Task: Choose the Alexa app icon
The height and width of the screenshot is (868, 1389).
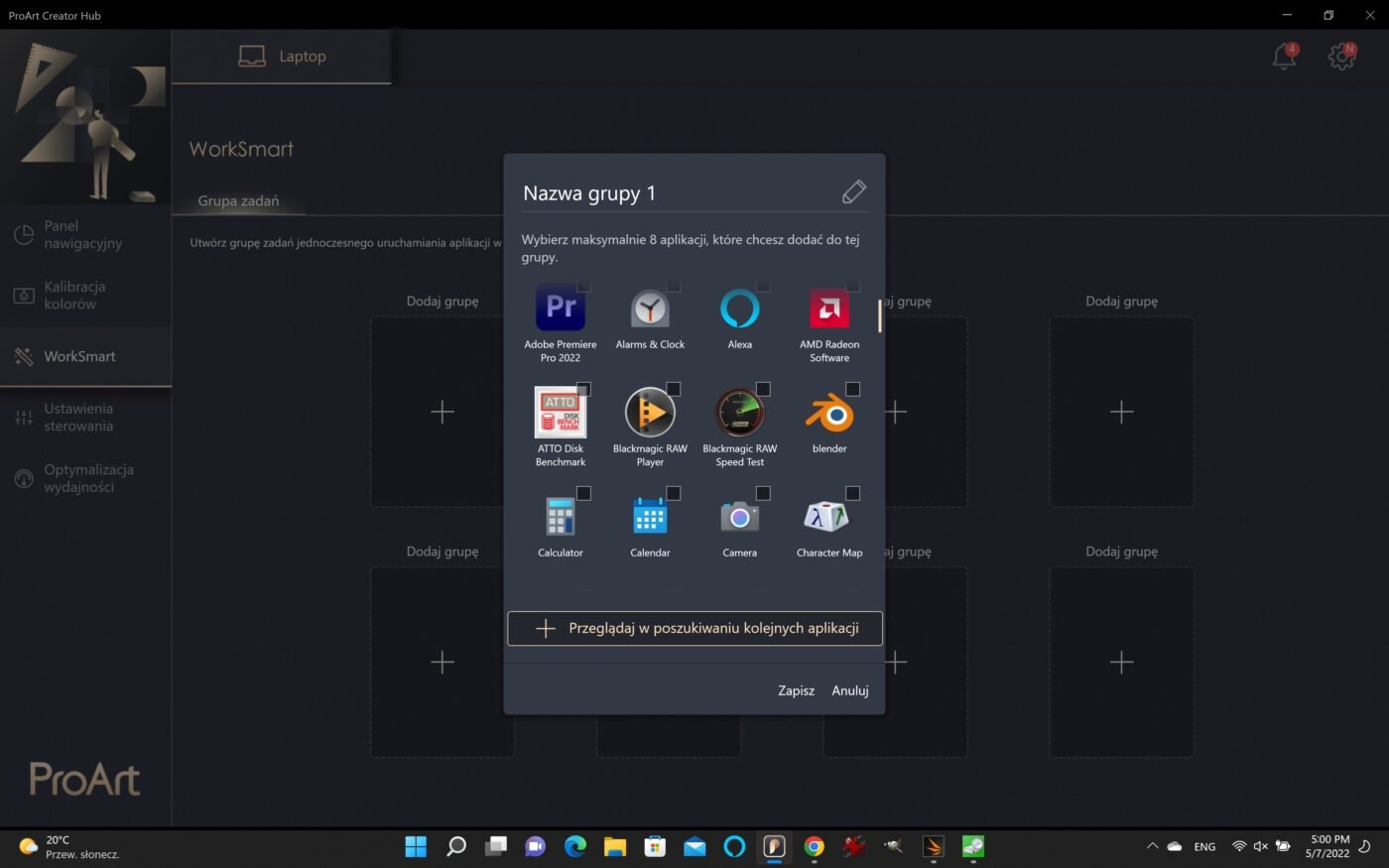Action: [739, 309]
